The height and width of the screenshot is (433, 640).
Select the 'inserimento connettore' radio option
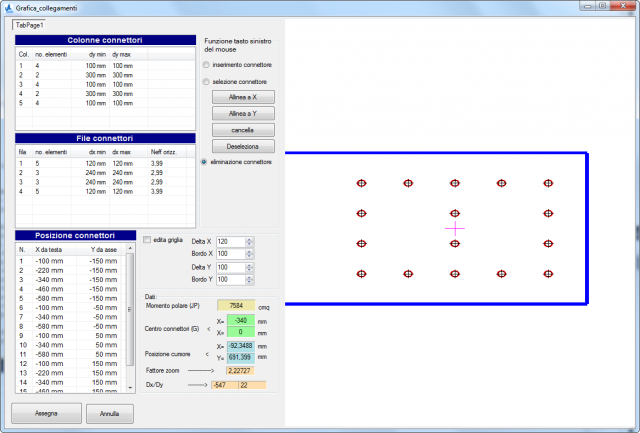(x=206, y=64)
